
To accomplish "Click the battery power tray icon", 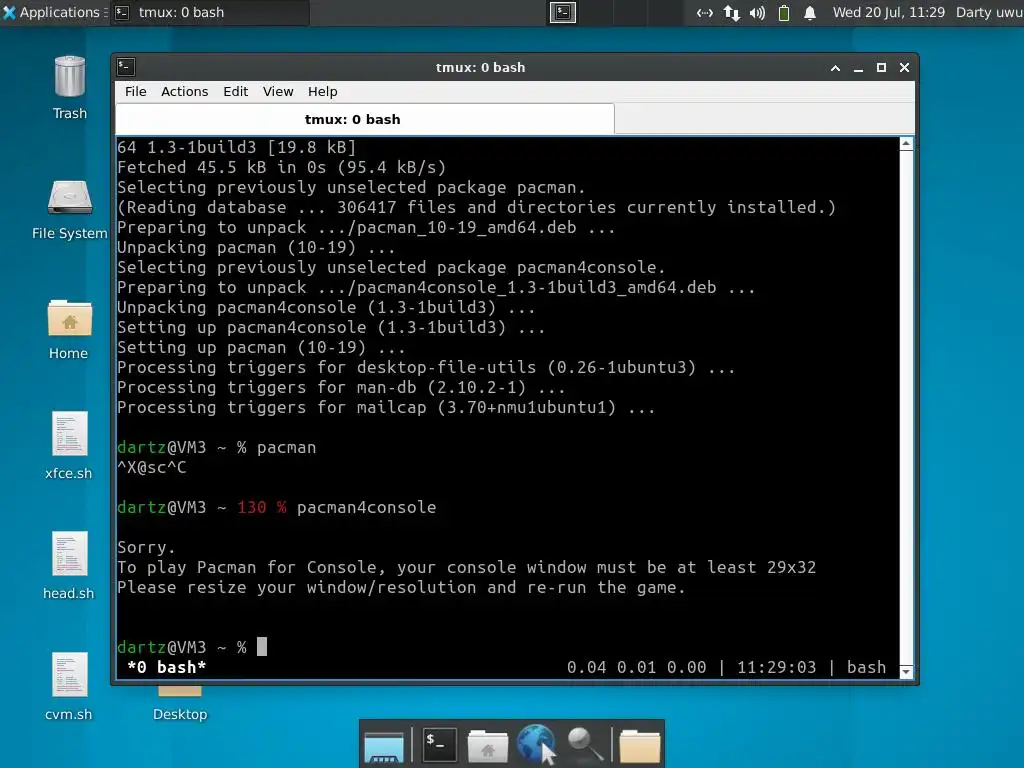I will tap(784, 12).
